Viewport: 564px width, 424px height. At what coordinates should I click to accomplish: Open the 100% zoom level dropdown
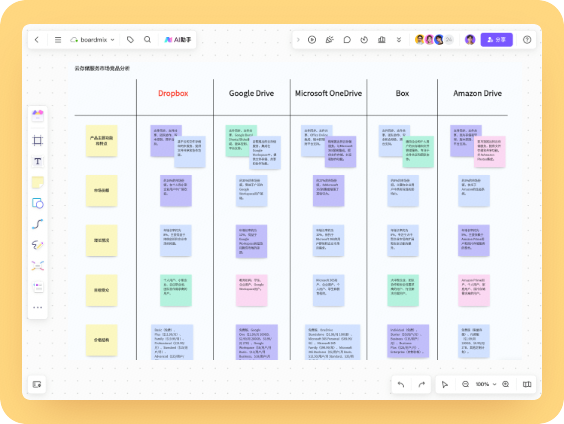tap(486, 384)
